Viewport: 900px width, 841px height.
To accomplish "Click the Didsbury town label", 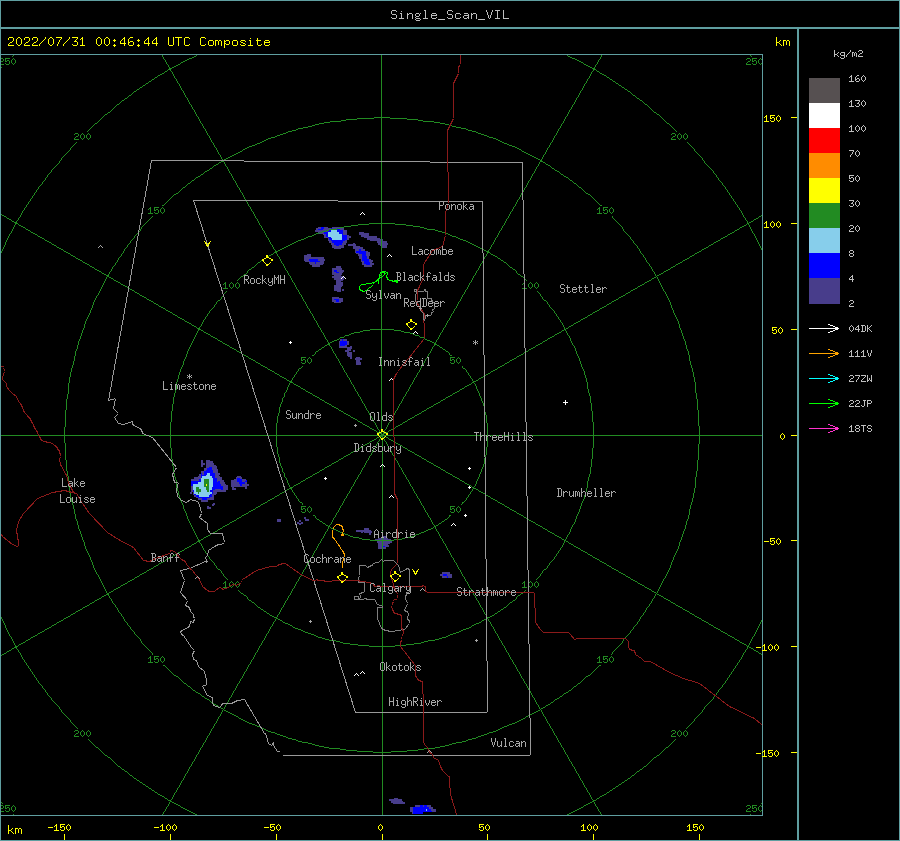I will click(377, 448).
